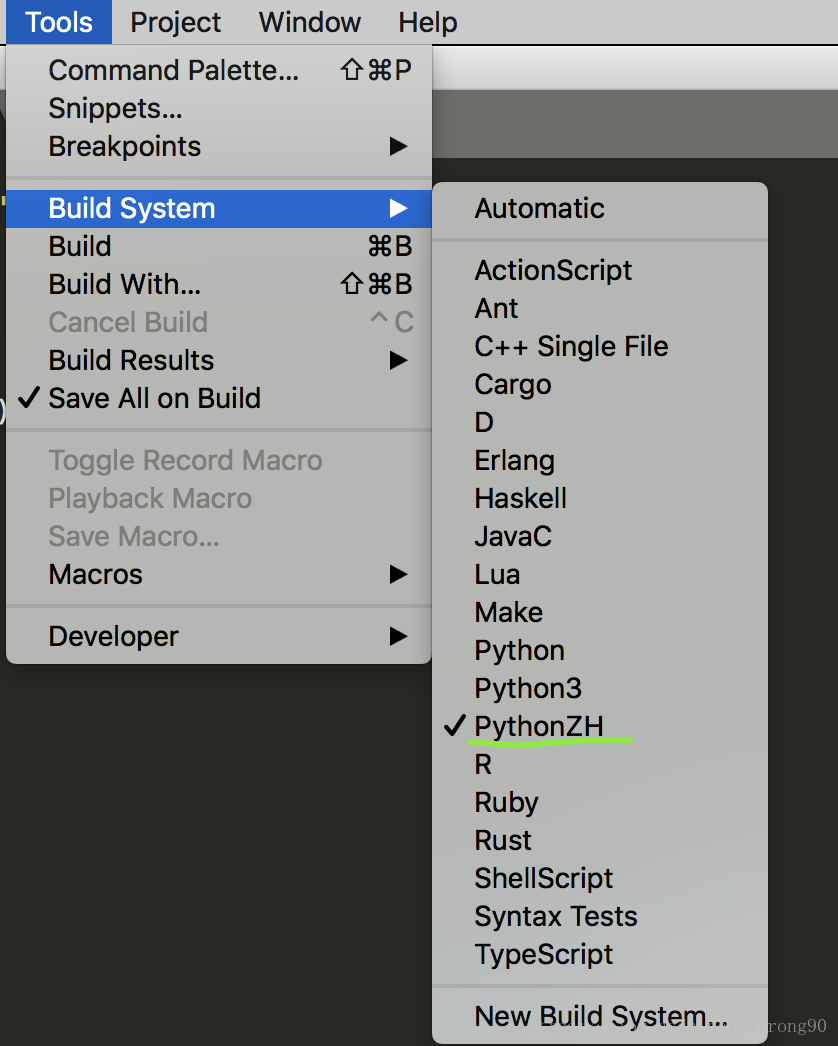Choose Build With… option
Viewport: 838px width, 1046px height.
(x=219, y=284)
